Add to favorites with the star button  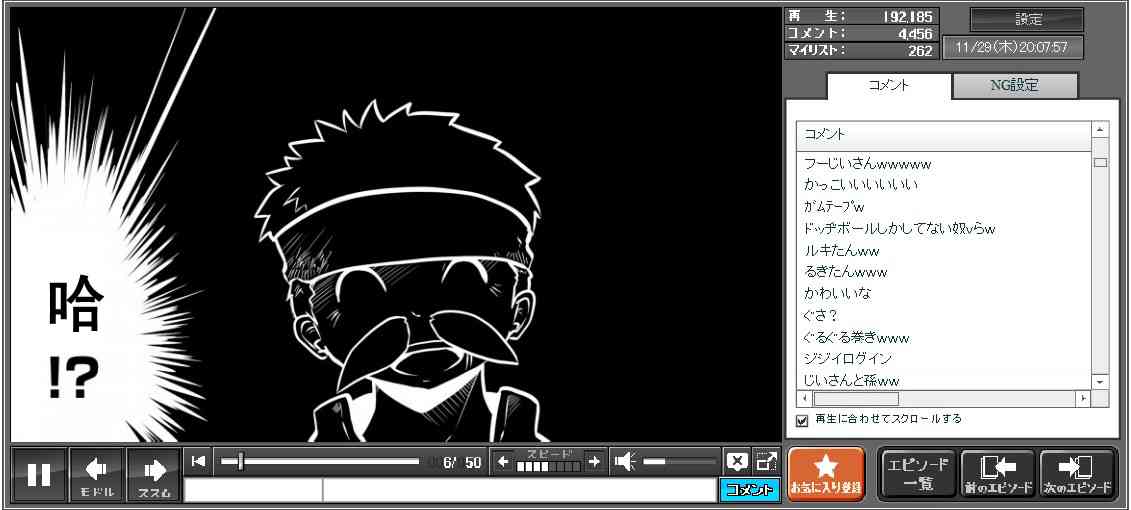[826, 474]
